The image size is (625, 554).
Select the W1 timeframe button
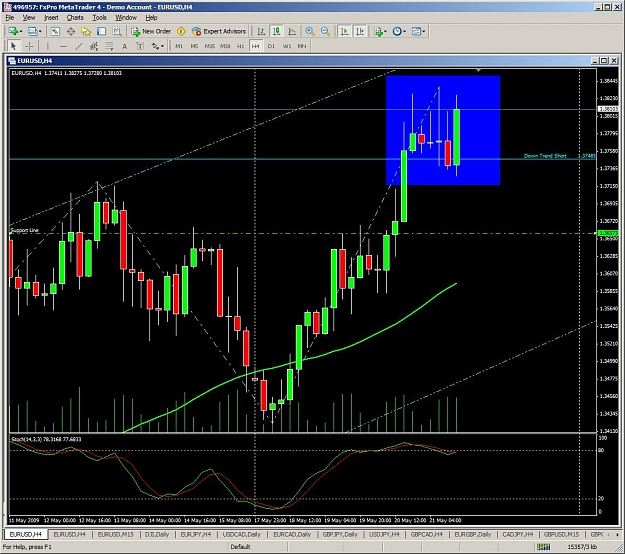[287, 46]
